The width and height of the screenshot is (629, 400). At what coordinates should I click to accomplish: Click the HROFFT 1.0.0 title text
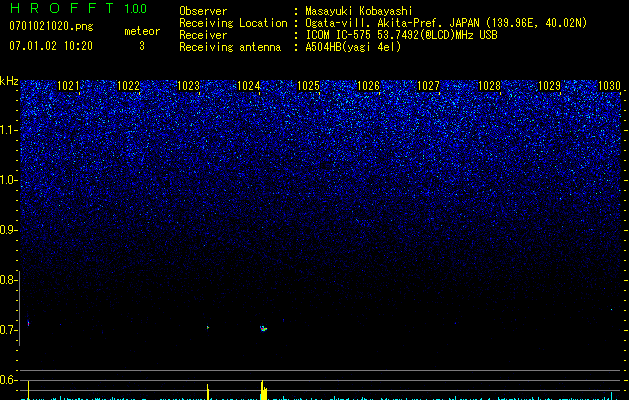pos(78,8)
